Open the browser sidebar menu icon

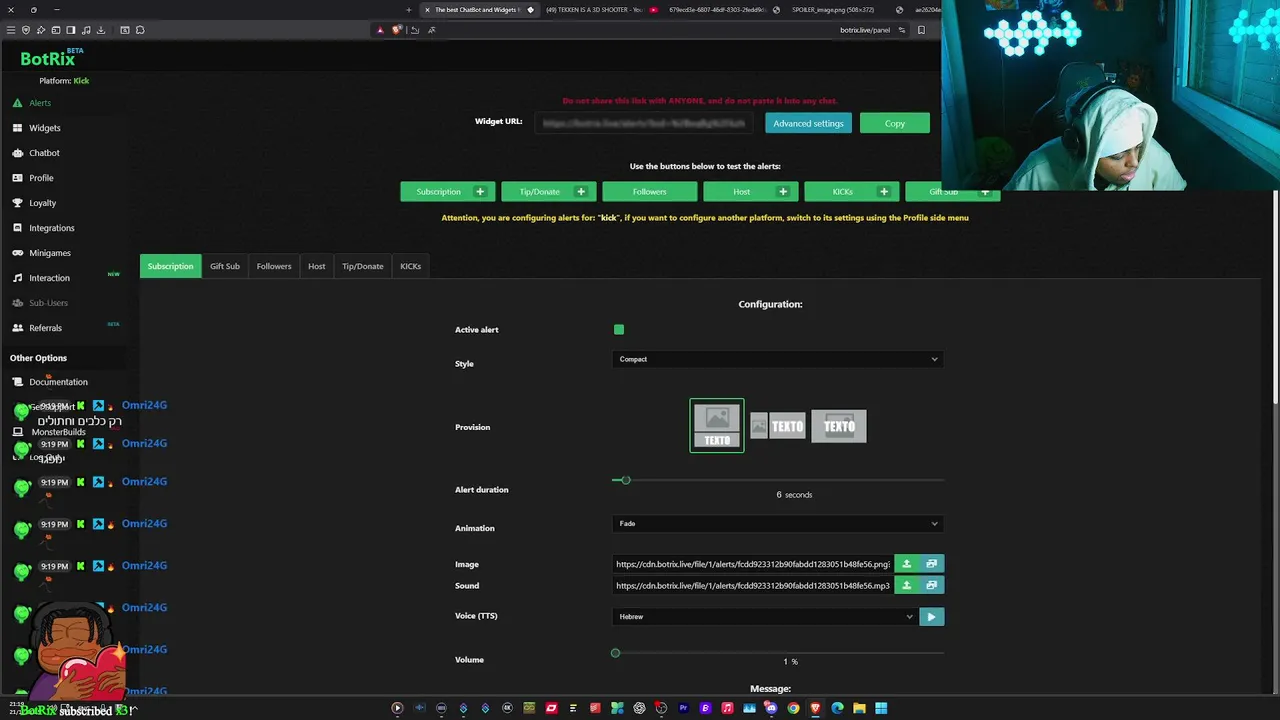coord(11,30)
